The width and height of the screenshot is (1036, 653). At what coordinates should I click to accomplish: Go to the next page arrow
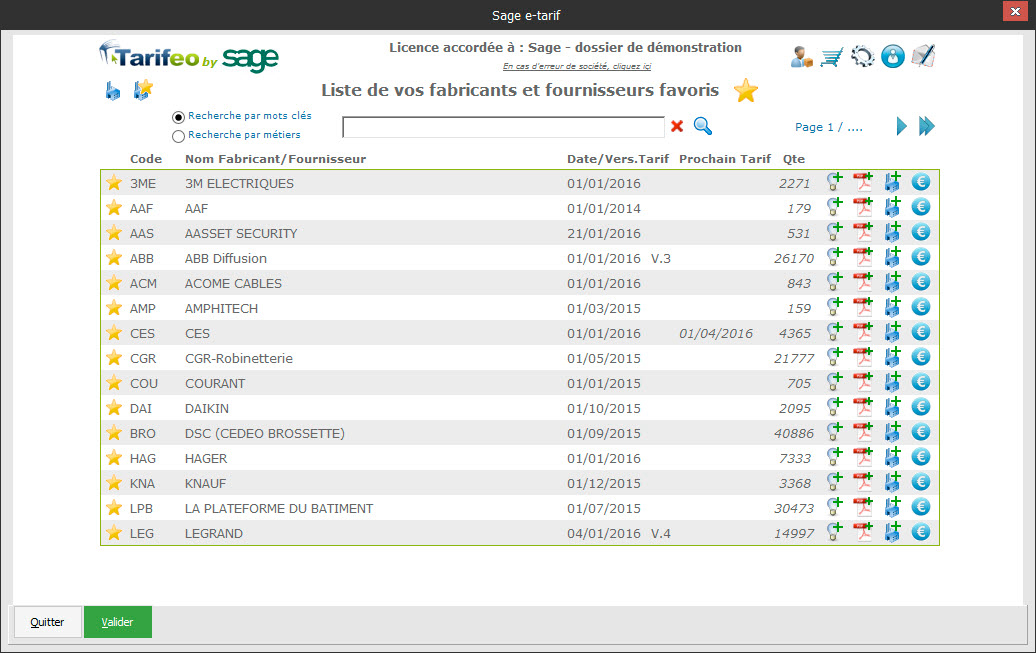point(901,126)
